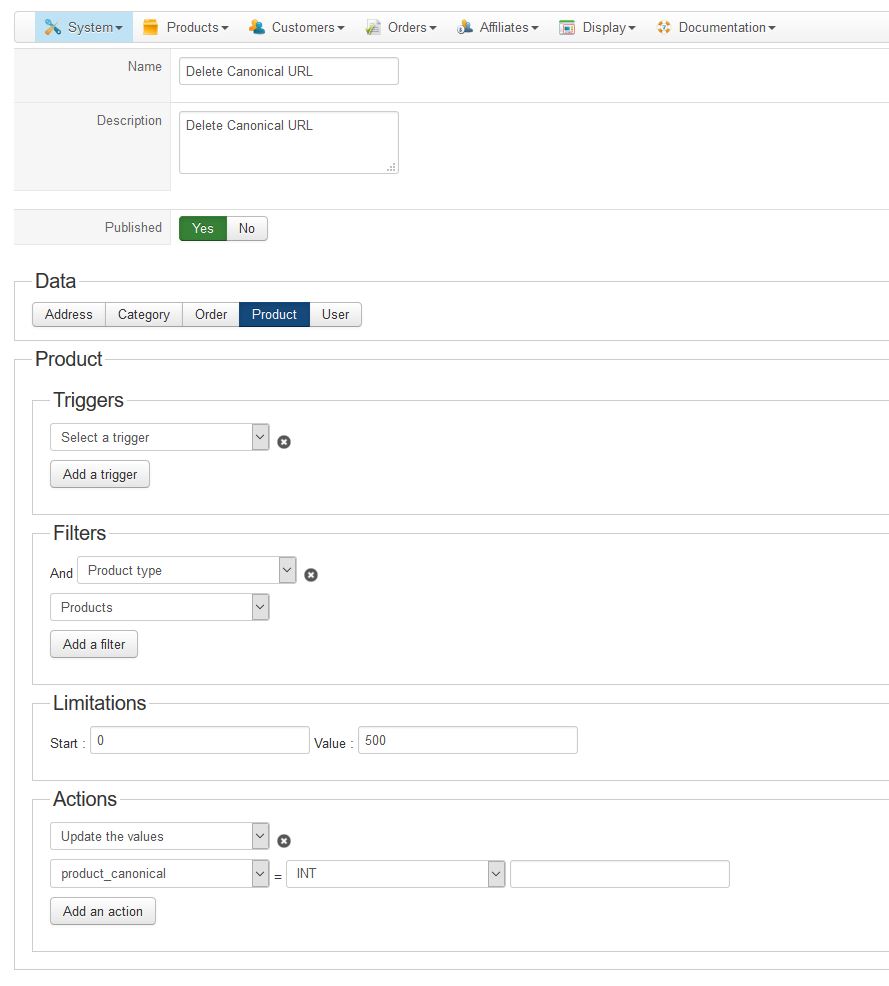889x986 pixels.
Task: Click the Limitations Value input field
Action: pyautogui.click(x=467, y=740)
